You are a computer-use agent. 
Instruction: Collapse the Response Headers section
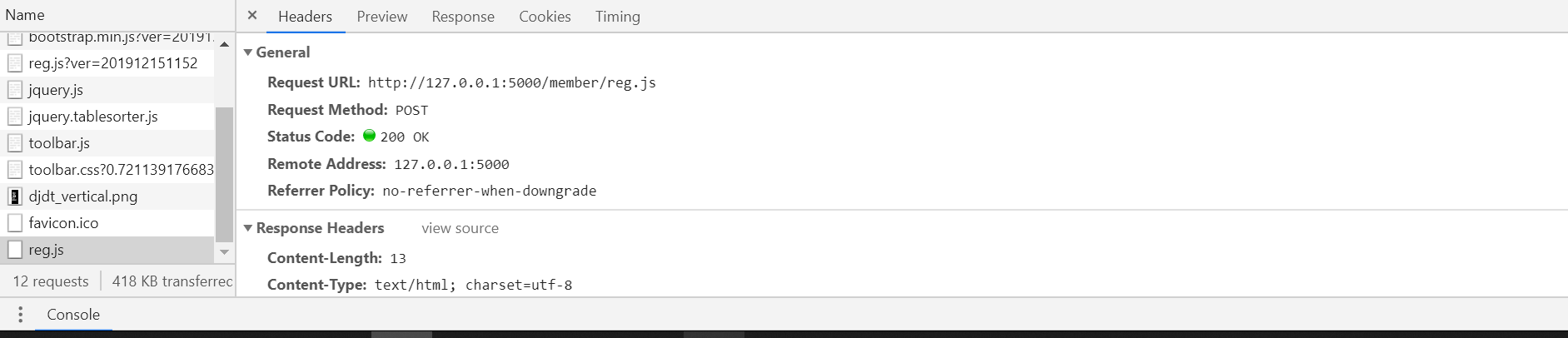[x=247, y=228]
